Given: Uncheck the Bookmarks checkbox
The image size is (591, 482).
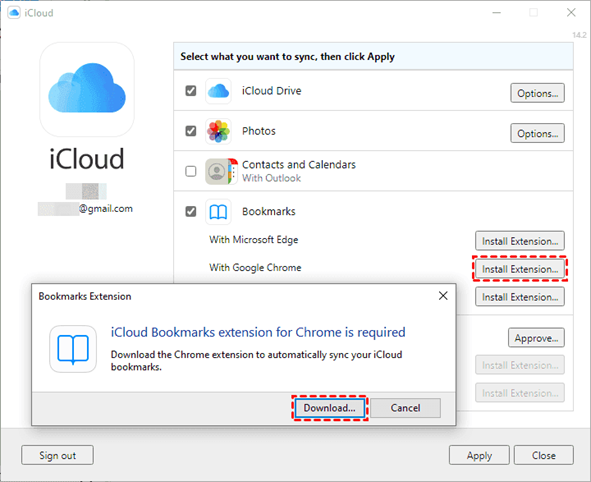Looking at the screenshot, I should click(x=191, y=212).
